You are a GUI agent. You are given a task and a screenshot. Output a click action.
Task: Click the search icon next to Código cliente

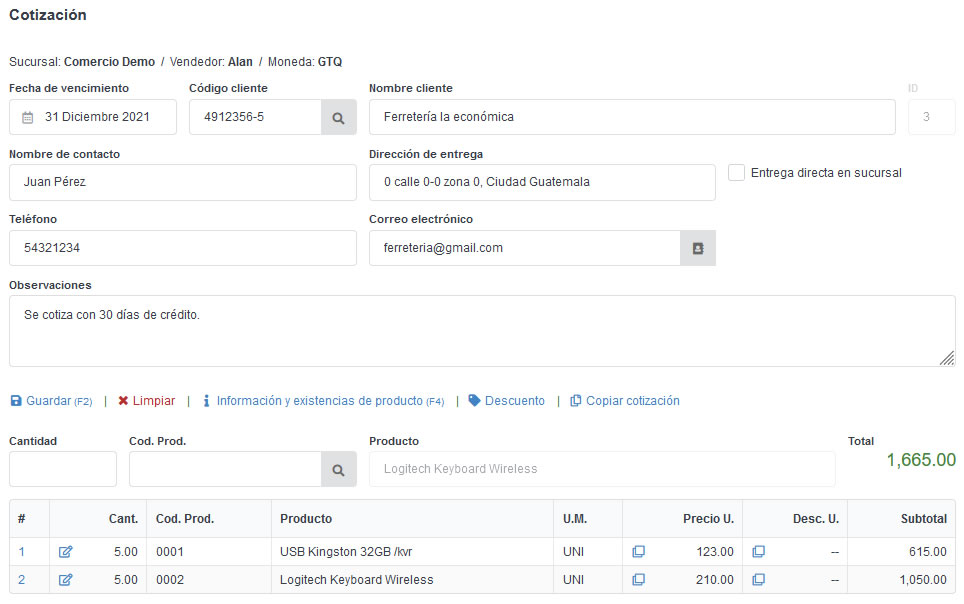338,117
